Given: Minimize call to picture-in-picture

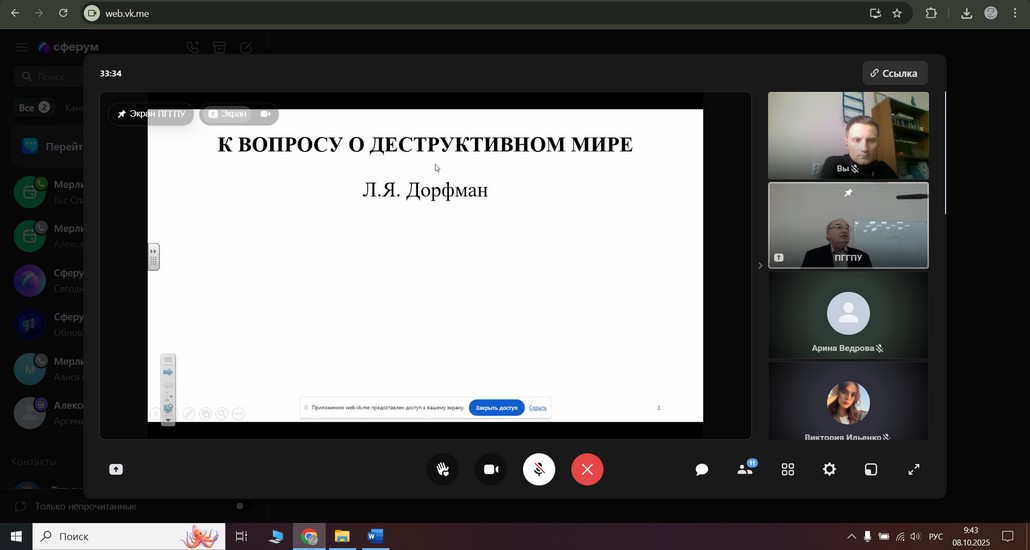Looking at the screenshot, I should 871,470.
